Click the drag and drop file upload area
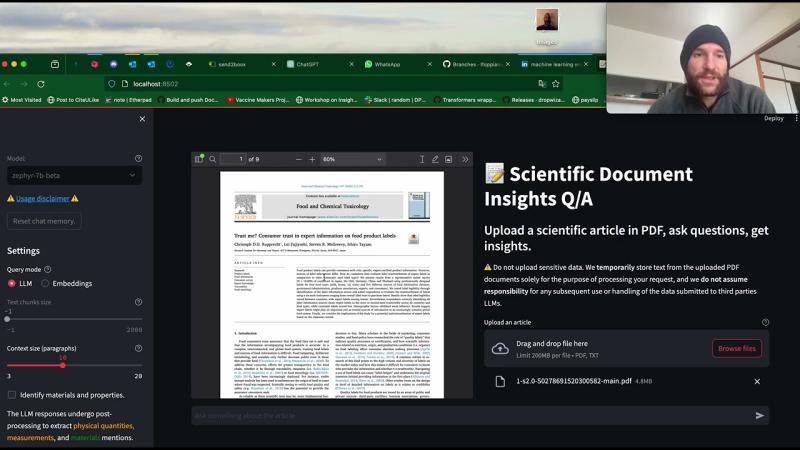The image size is (800, 450). coord(627,348)
